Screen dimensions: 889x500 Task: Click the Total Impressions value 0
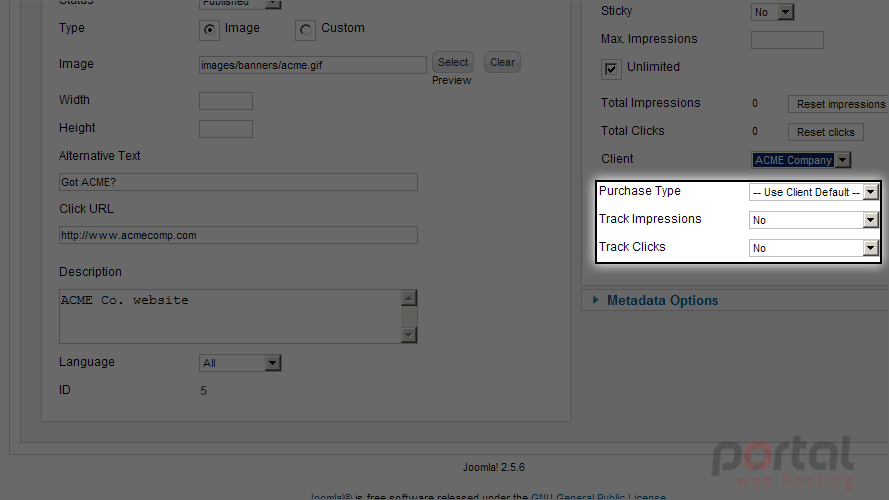[755, 103]
